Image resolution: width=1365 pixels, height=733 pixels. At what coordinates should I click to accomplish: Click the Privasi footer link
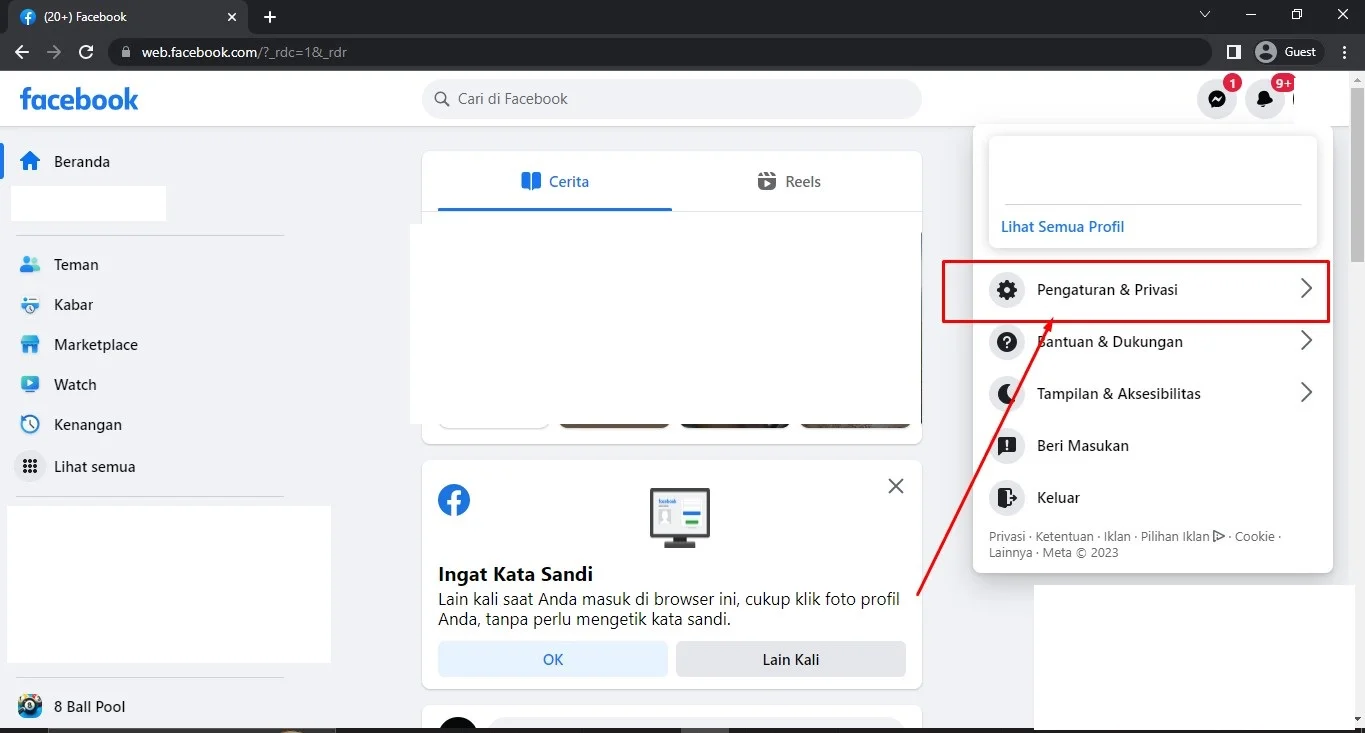click(1007, 537)
